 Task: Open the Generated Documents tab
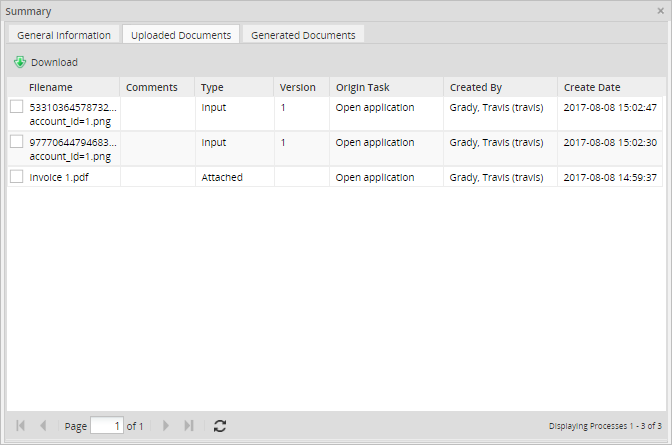(303, 35)
